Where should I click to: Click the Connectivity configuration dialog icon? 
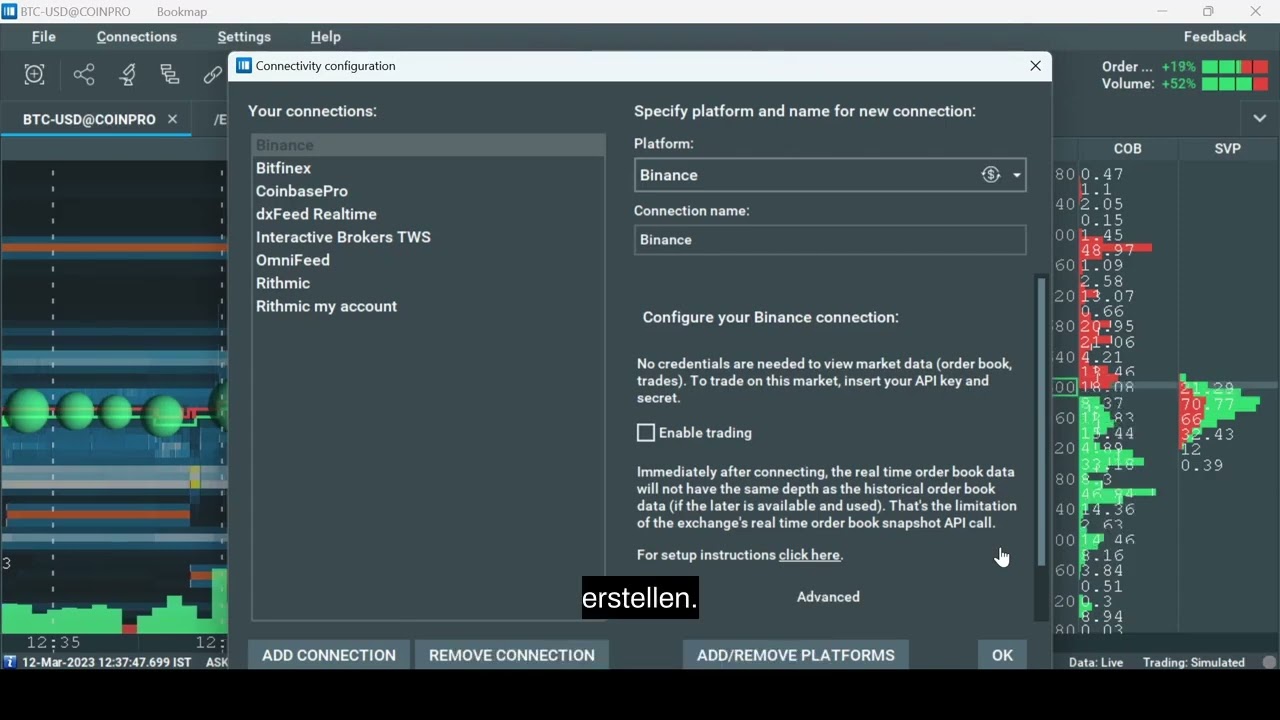[x=243, y=66]
